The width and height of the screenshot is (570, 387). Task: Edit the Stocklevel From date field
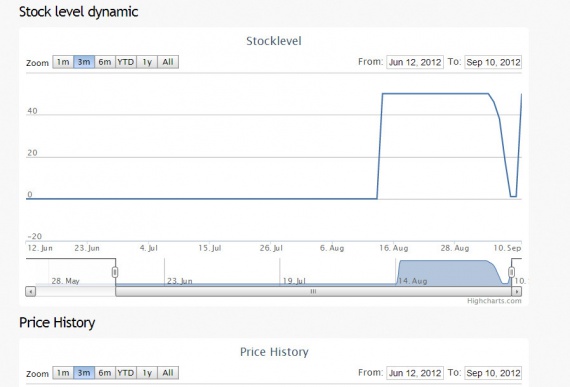pos(415,62)
